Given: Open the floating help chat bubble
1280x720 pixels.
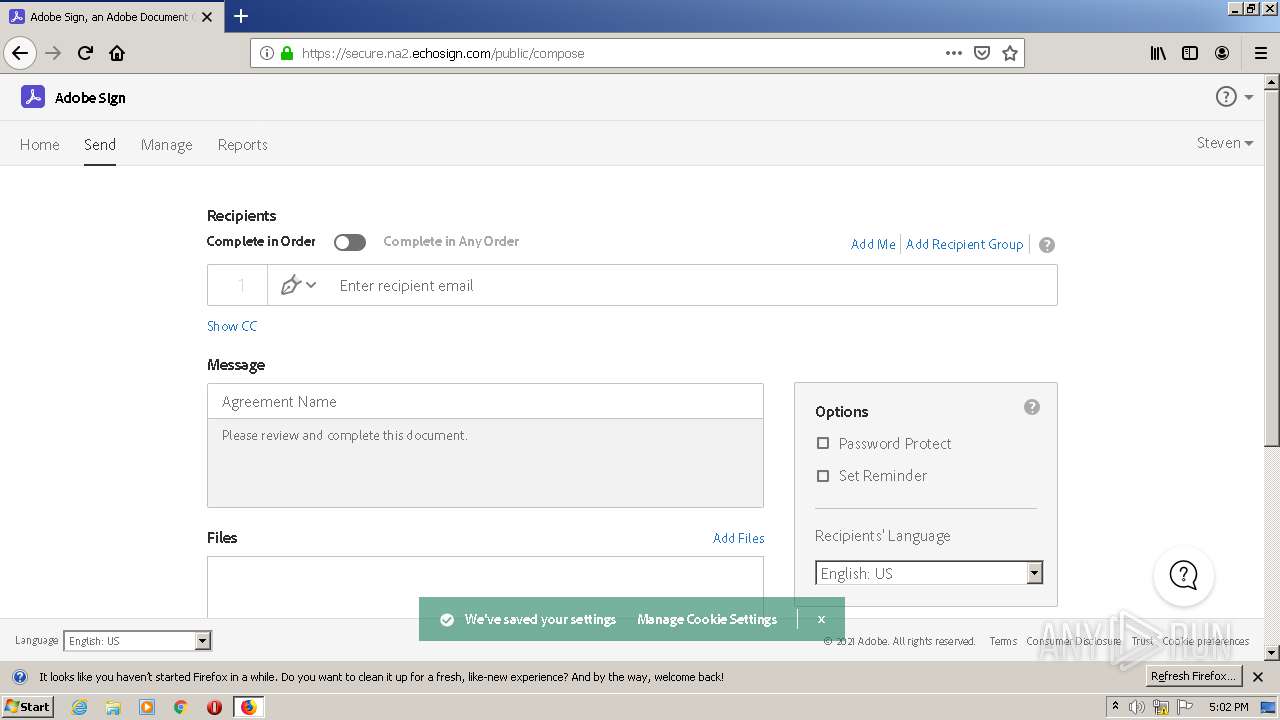Looking at the screenshot, I should pos(1184,575).
